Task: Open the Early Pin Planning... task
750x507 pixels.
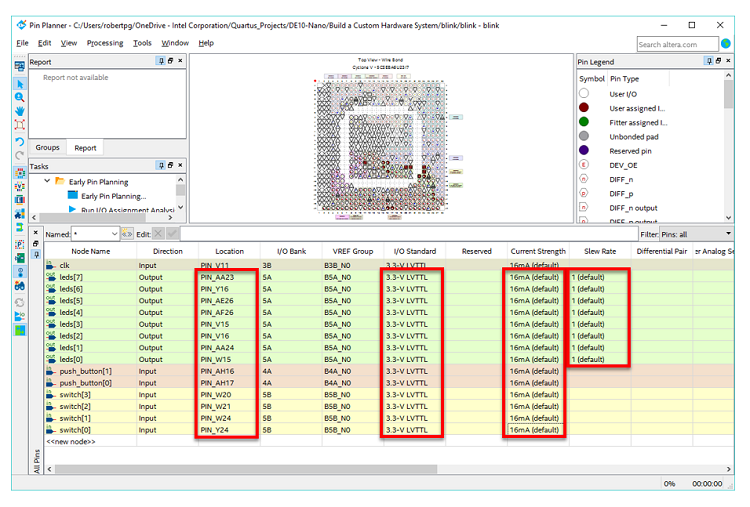Action: (x=113, y=196)
